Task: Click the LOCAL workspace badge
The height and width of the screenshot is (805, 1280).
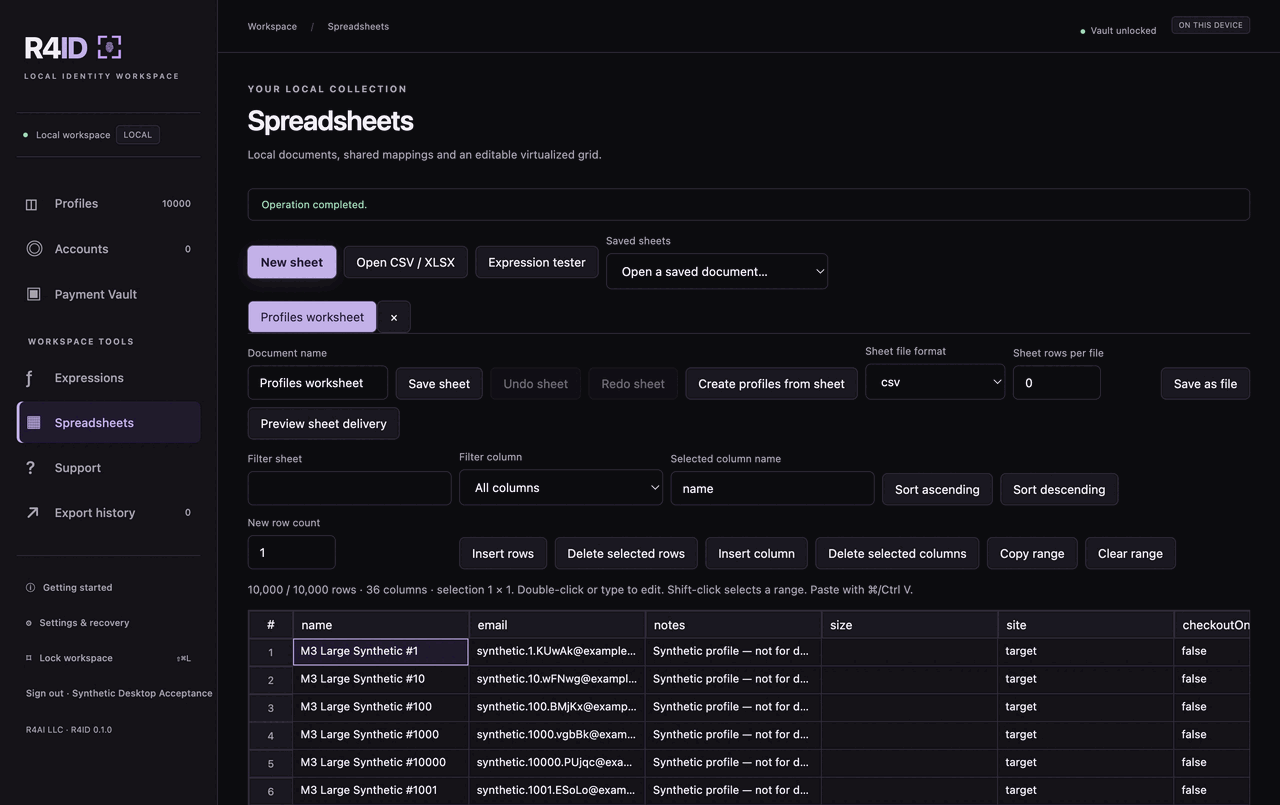Action: click(138, 135)
